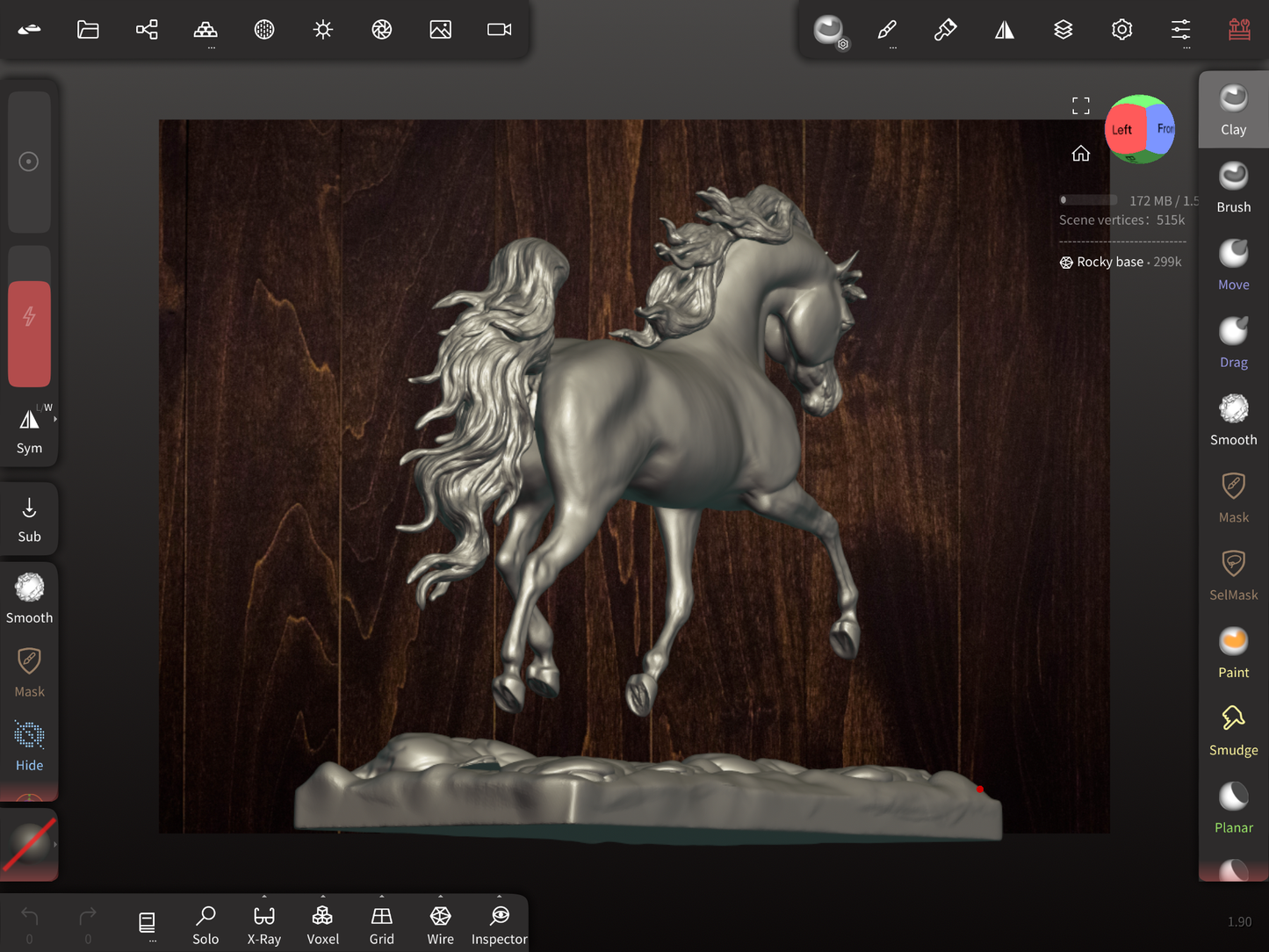Click the Solo button

click(205, 925)
